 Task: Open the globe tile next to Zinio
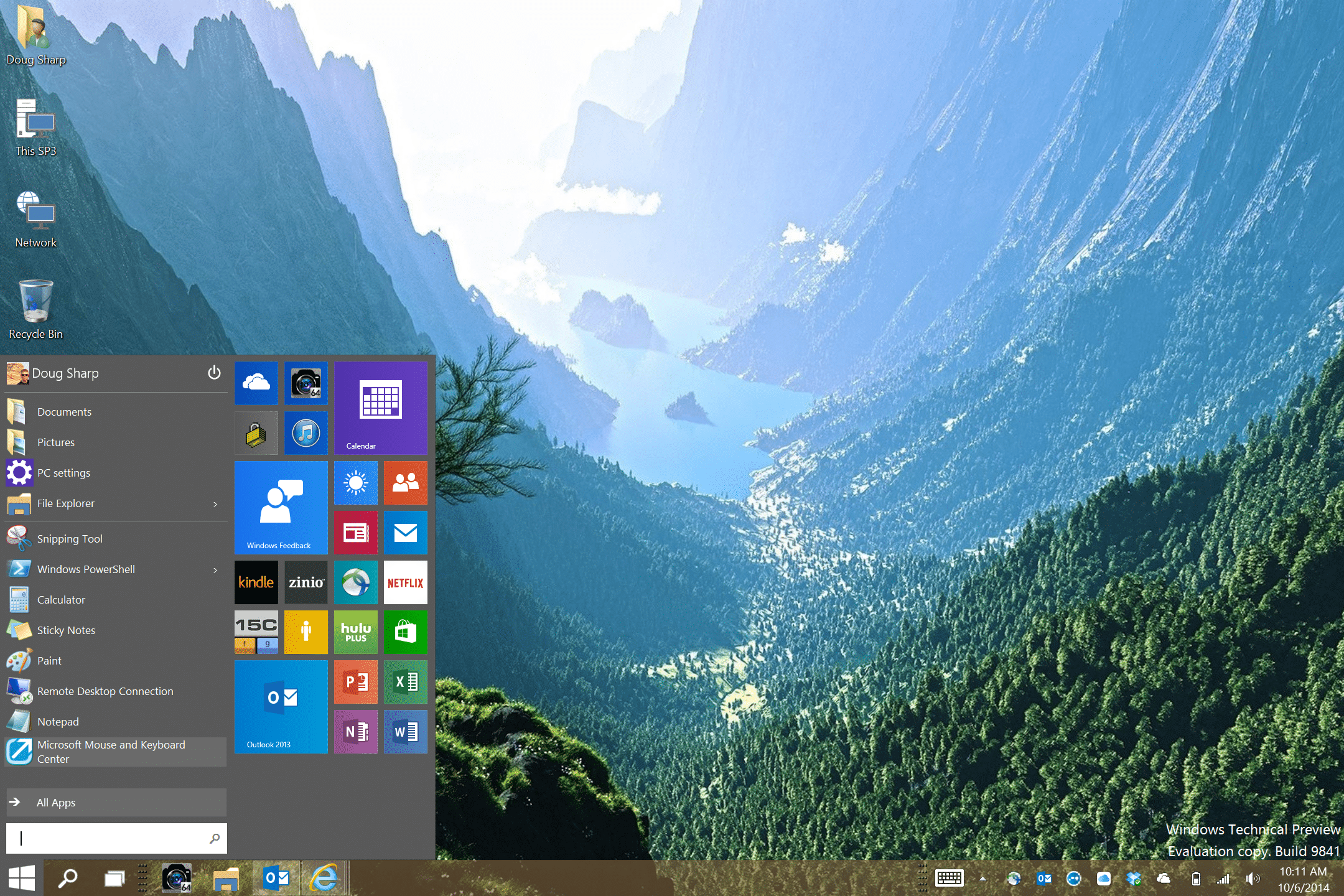click(355, 582)
